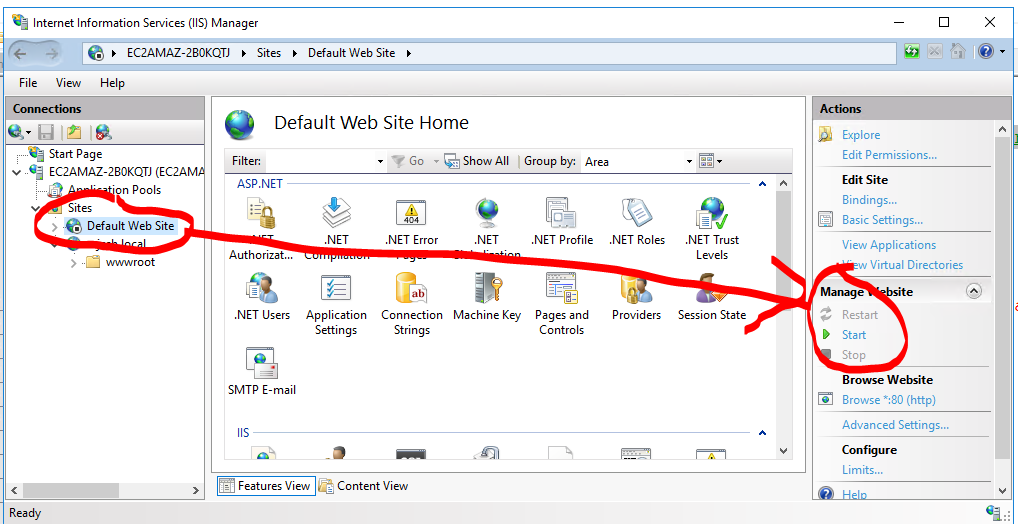1018x524 pixels.
Task: Open the Machine Key feature icon
Action: point(486,290)
